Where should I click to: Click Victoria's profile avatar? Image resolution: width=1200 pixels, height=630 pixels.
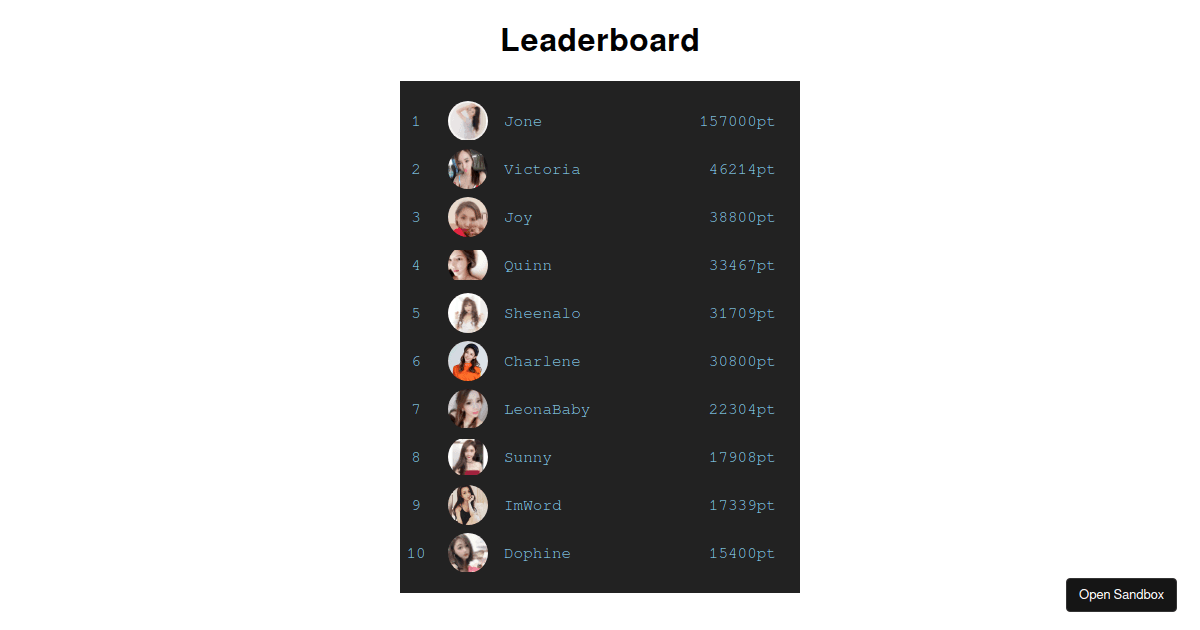468,169
